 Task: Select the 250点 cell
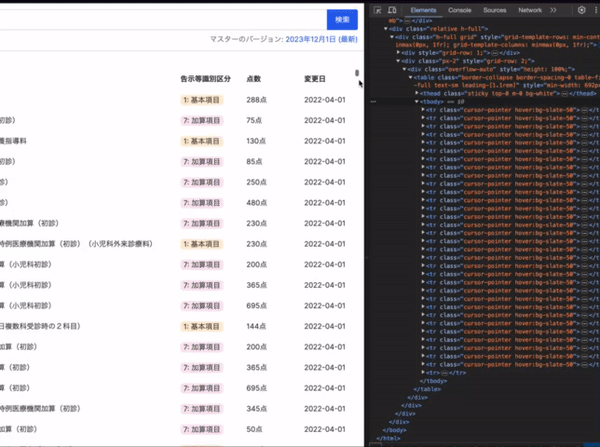point(256,182)
